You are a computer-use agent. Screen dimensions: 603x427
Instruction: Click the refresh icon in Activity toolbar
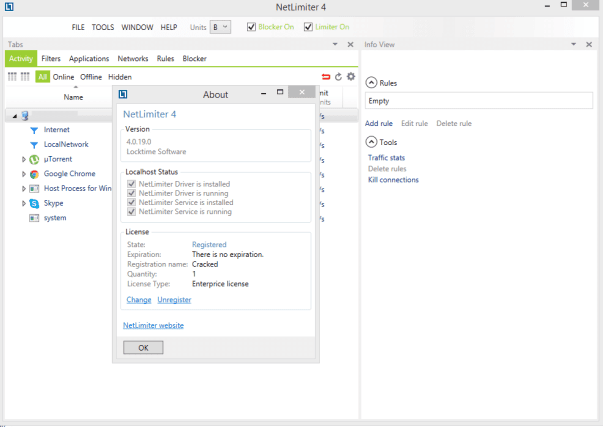tap(338, 77)
